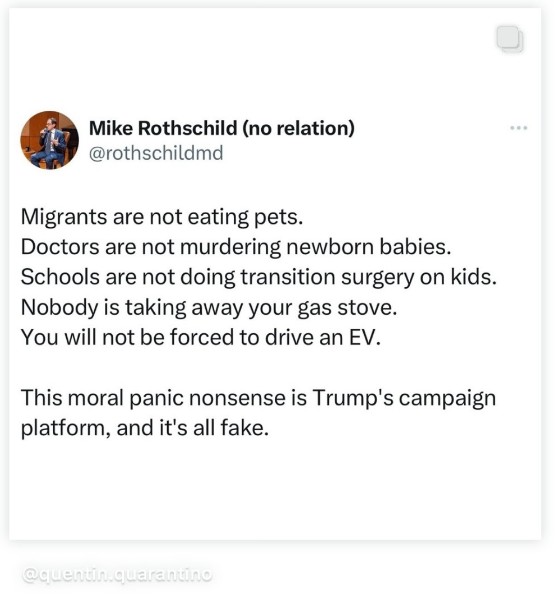Click the '(no relation)' part of the name
Screen dimensions: 555x598
[x=299, y=128]
